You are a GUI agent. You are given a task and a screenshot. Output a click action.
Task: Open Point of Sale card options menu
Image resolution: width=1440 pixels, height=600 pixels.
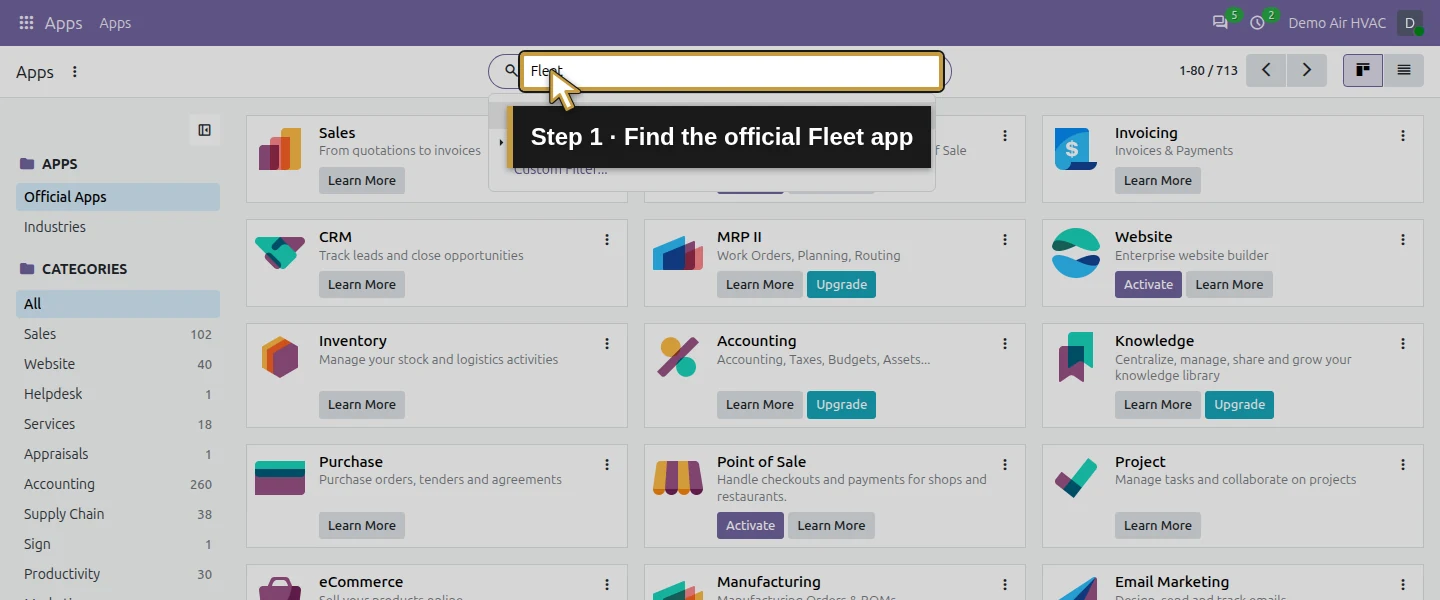[1005, 465]
